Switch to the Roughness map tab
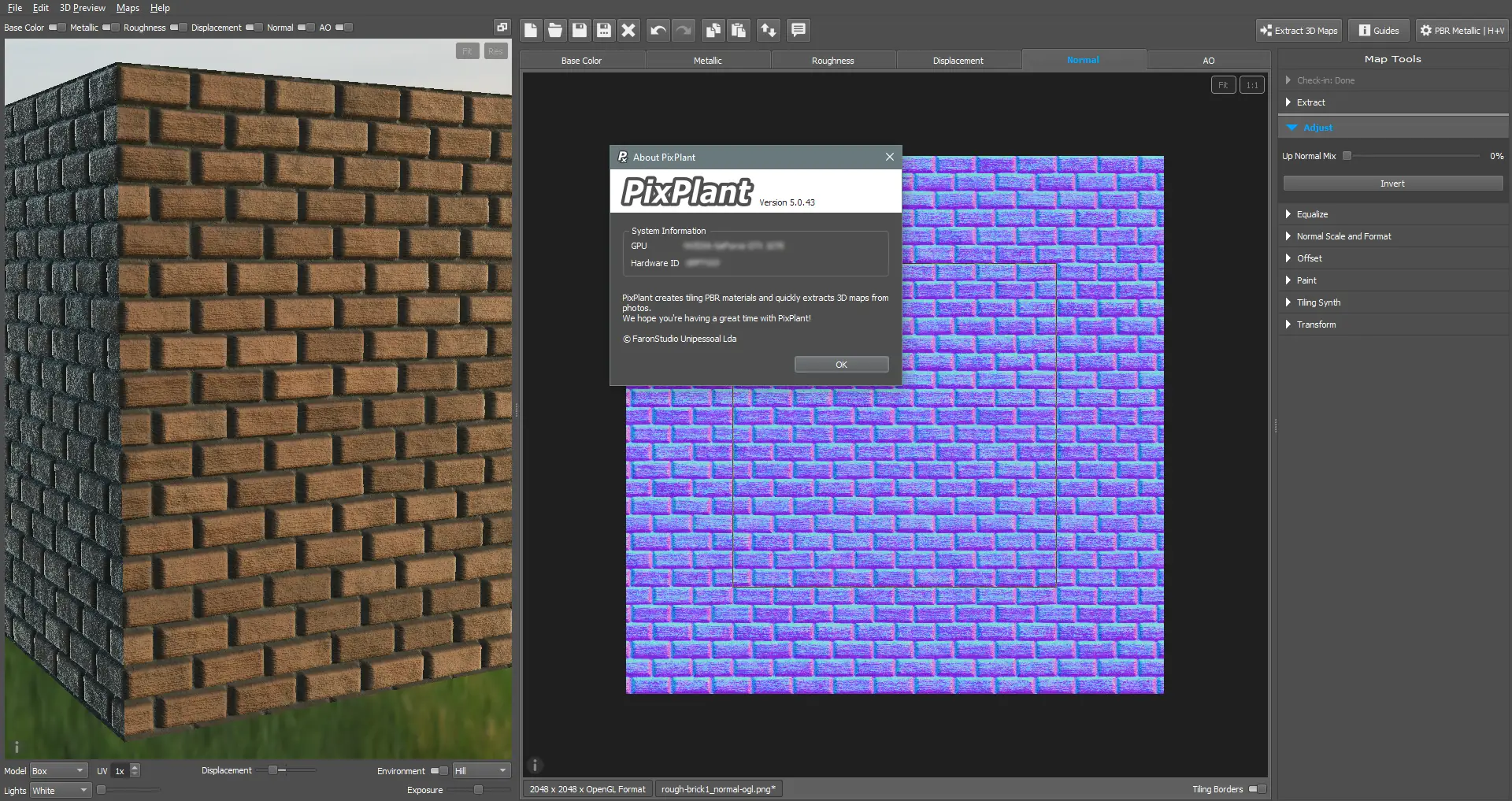 [833, 61]
